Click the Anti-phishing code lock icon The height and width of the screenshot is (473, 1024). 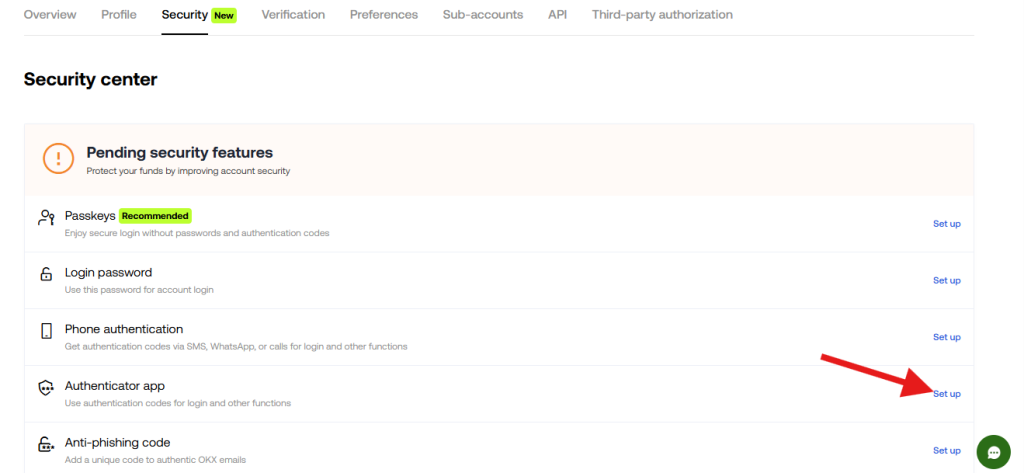tap(46, 445)
